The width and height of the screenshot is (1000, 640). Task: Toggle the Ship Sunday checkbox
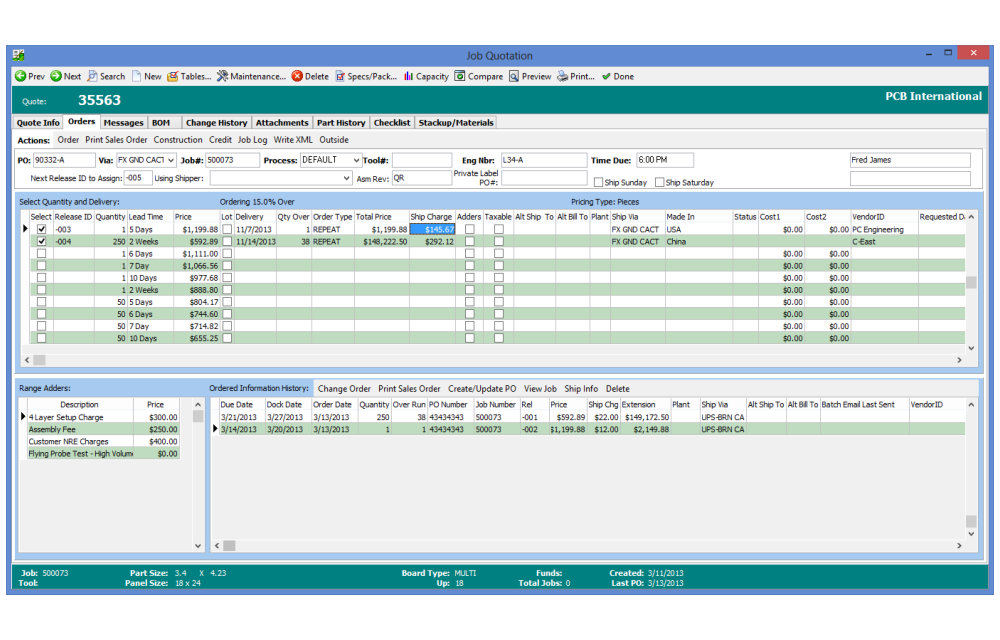point(598,182)
